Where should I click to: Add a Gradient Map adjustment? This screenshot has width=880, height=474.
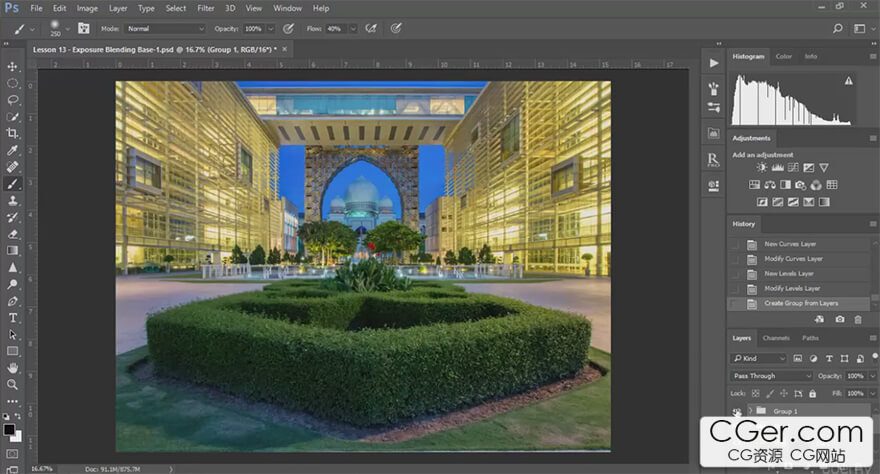coord(824,202)
